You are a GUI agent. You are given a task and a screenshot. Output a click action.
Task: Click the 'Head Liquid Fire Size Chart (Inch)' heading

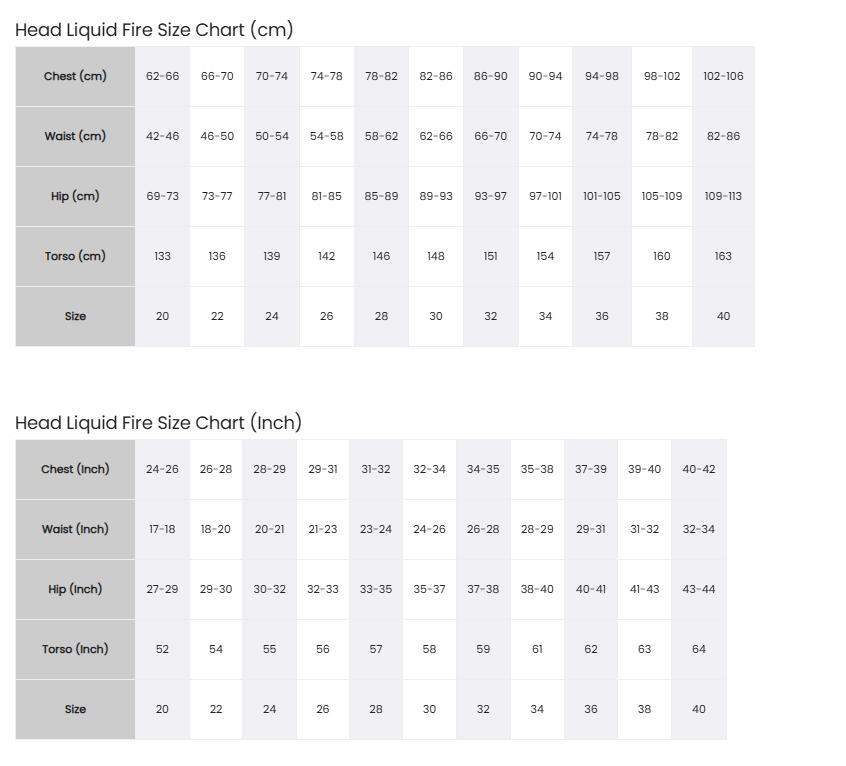(158, 423)
